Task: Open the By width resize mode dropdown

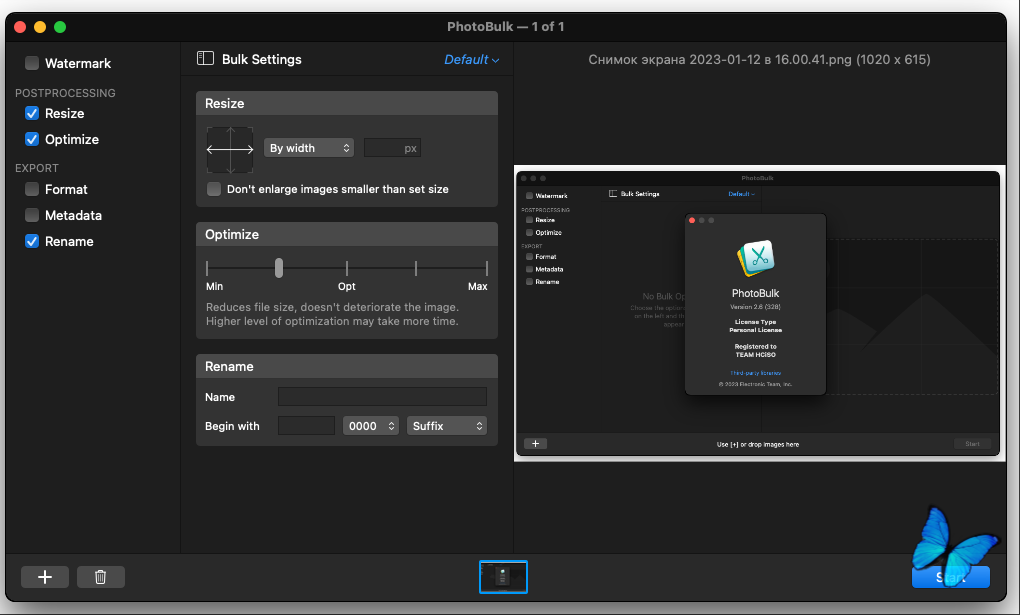Action: (309, 148)
